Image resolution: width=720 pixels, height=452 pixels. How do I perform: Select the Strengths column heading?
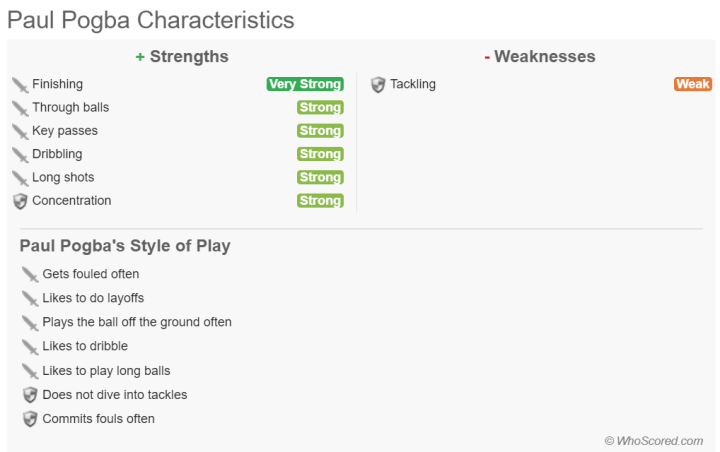point(182,57)
